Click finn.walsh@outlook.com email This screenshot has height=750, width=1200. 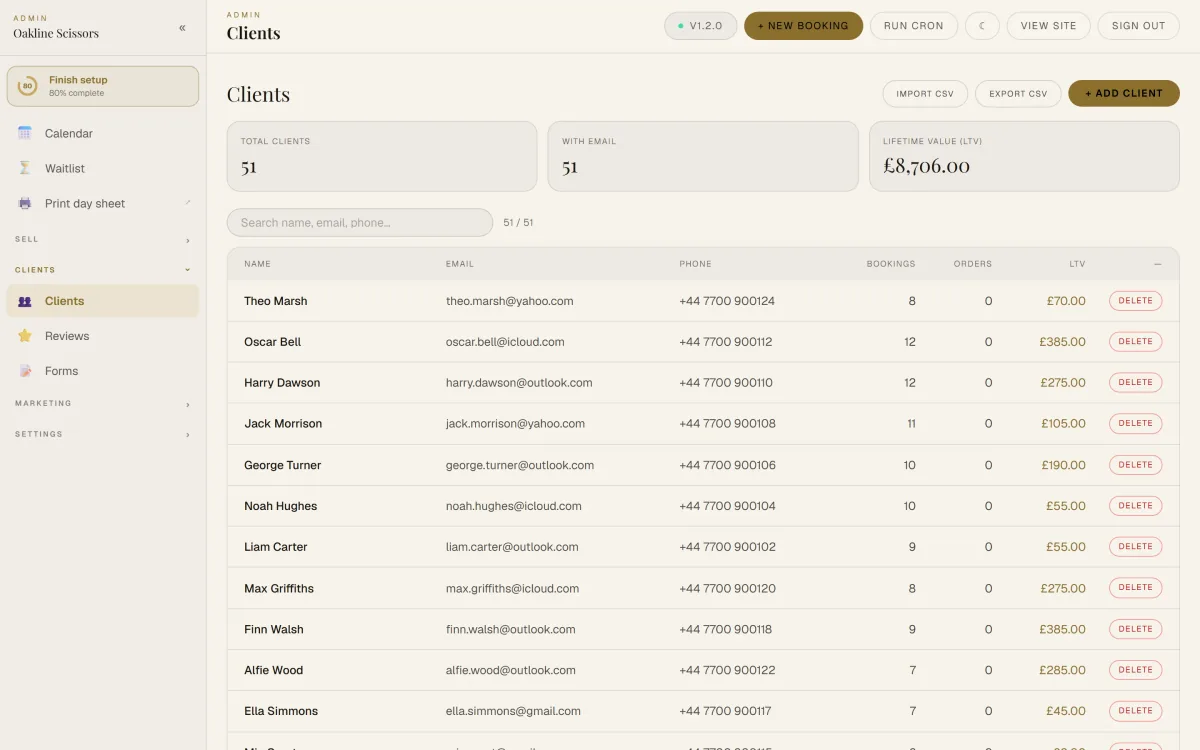[511, 630]
